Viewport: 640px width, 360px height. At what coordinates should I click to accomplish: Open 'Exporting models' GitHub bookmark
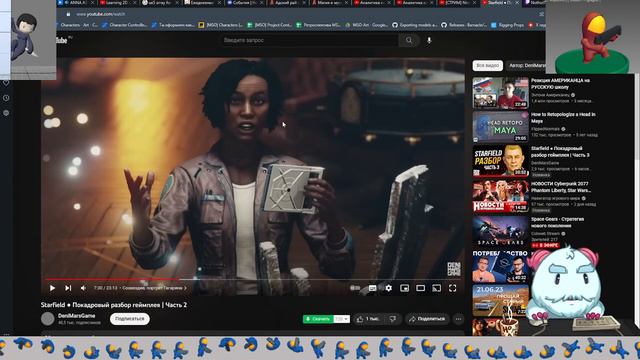tap(415, 25)
